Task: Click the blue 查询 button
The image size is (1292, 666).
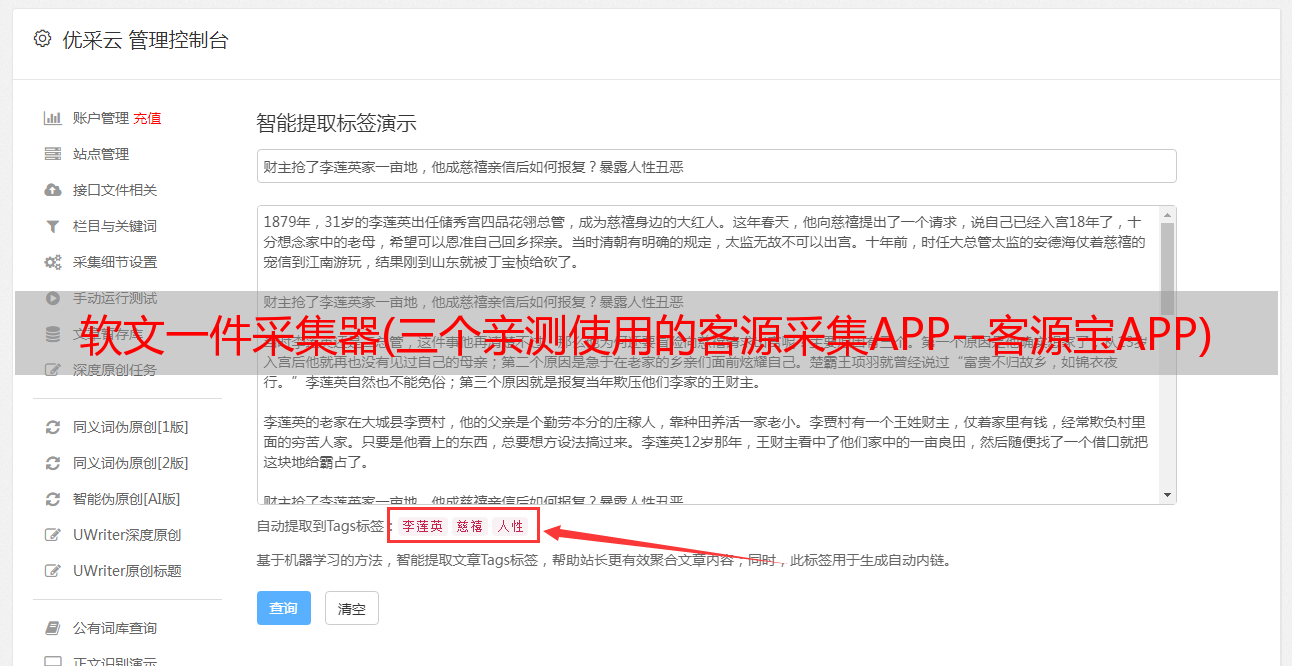Action: click(284, 608)
